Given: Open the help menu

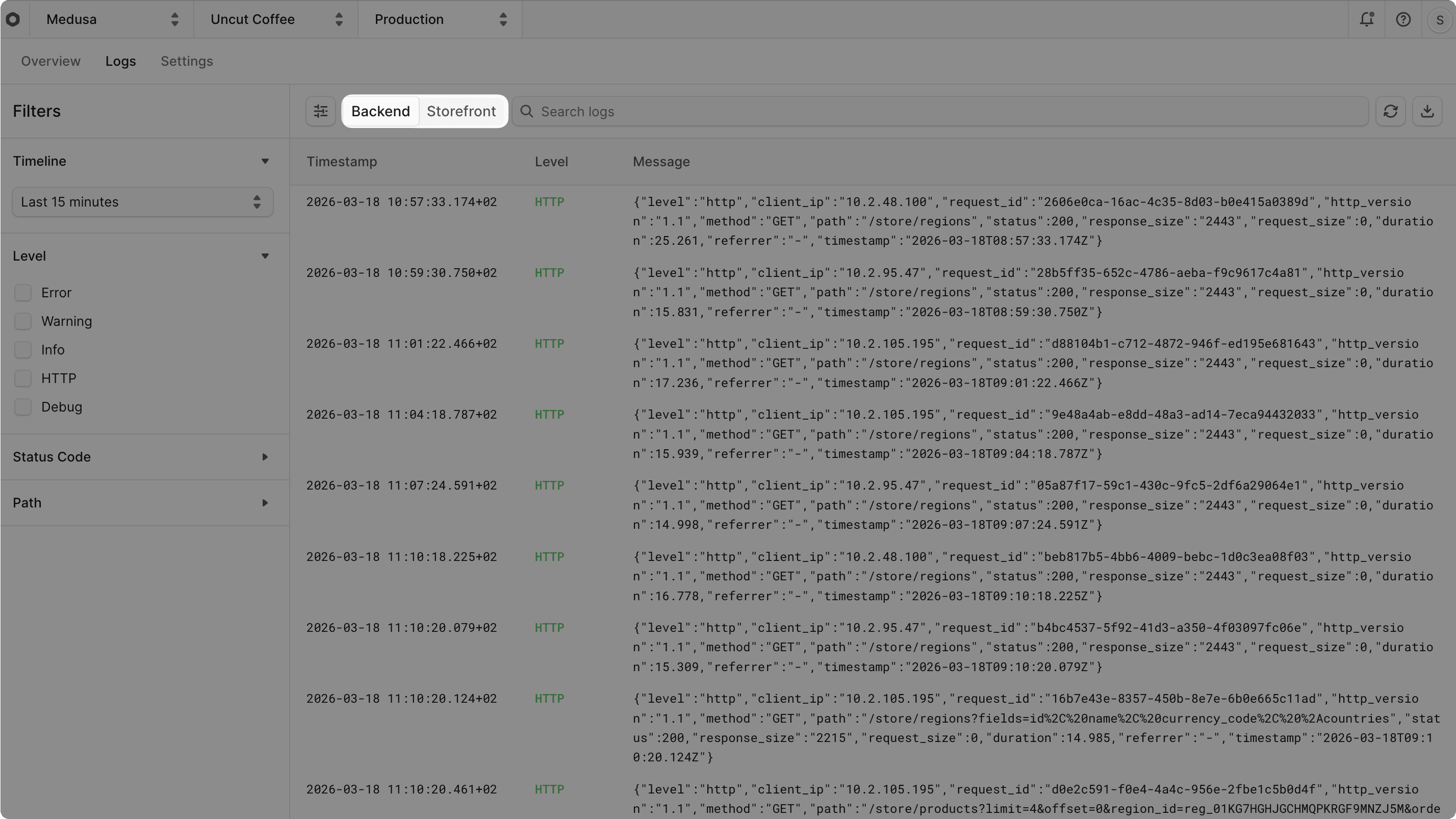Looking at the screenshot, I should pos(1403,19).
